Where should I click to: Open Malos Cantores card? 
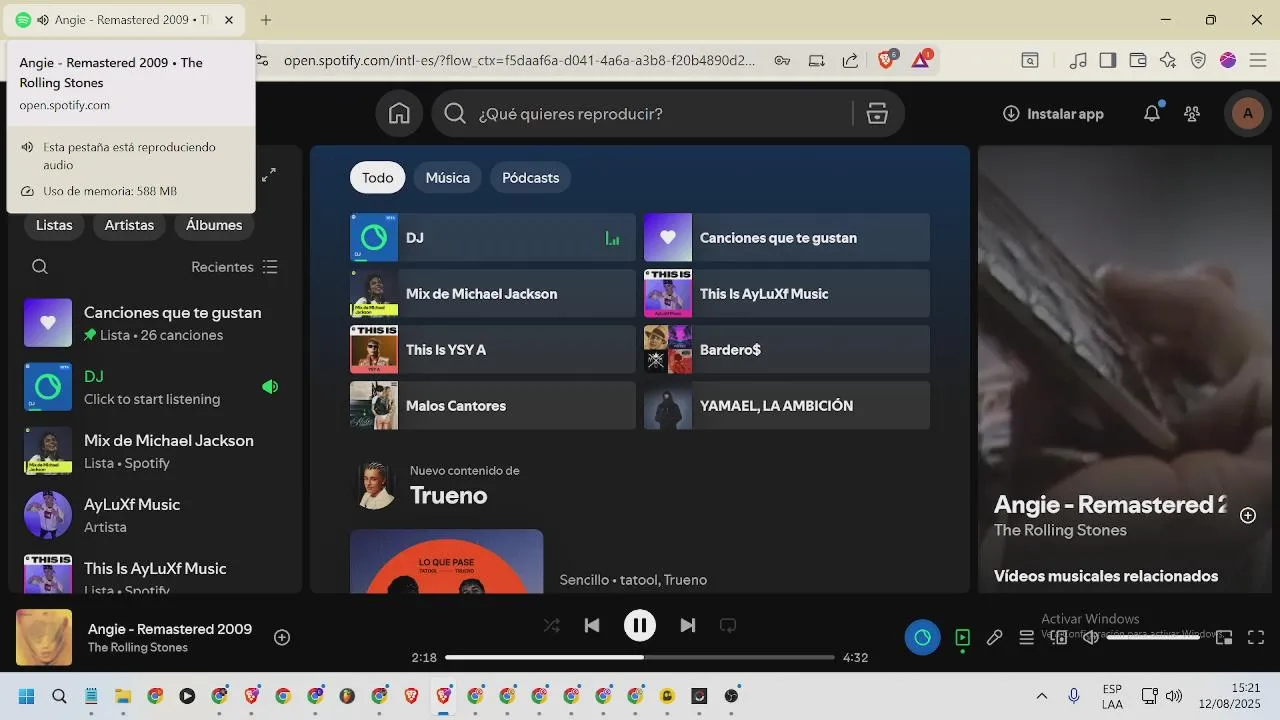click(493, 406)
